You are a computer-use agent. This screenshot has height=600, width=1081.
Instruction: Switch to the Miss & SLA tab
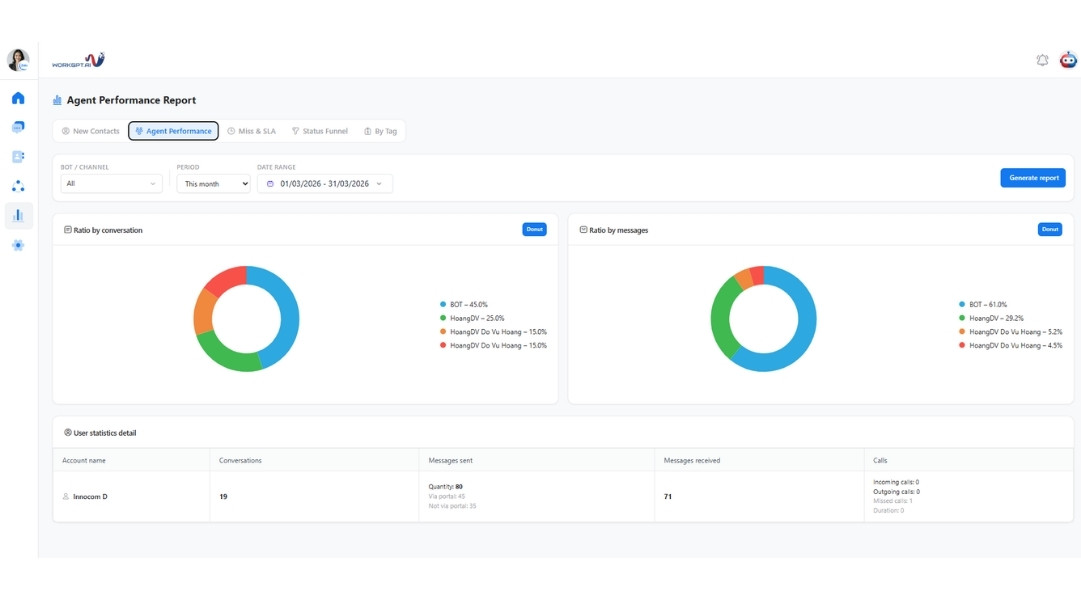pyautogui.click(x=251, y=131)
